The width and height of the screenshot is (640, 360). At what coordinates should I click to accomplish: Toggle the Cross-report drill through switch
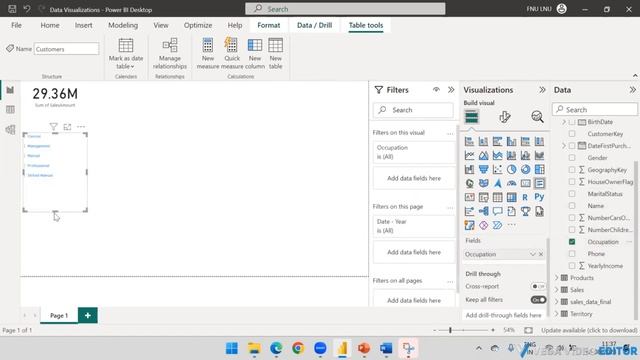(x=538, y=287)
